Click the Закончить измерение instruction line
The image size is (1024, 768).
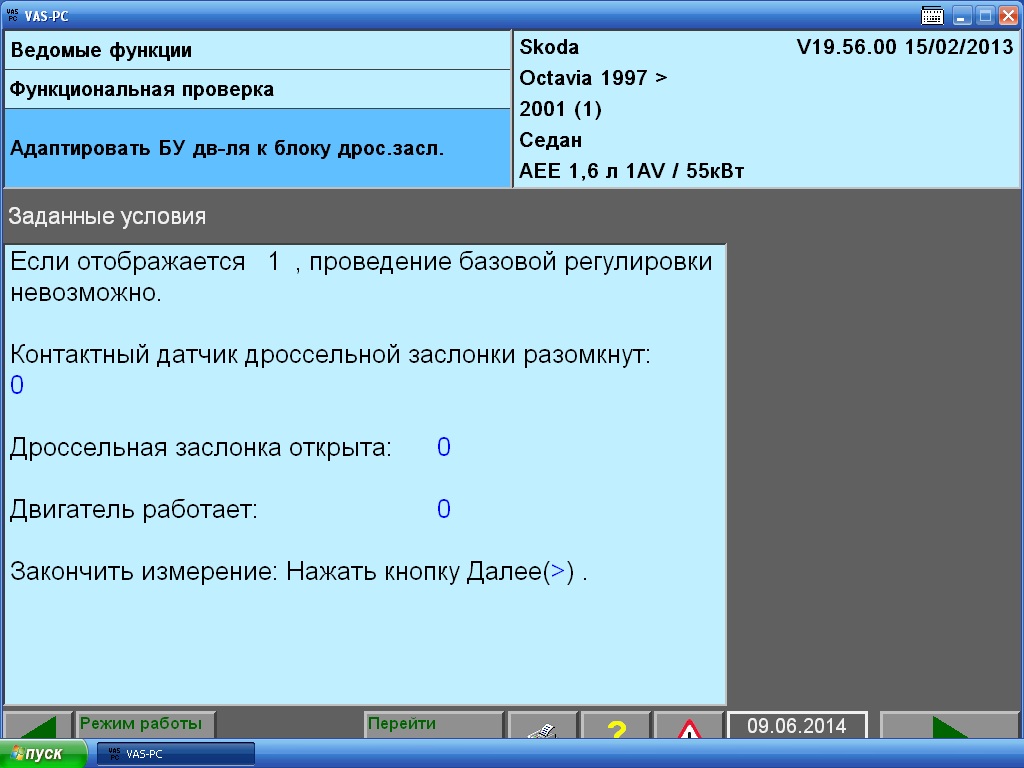pos(298,571)
